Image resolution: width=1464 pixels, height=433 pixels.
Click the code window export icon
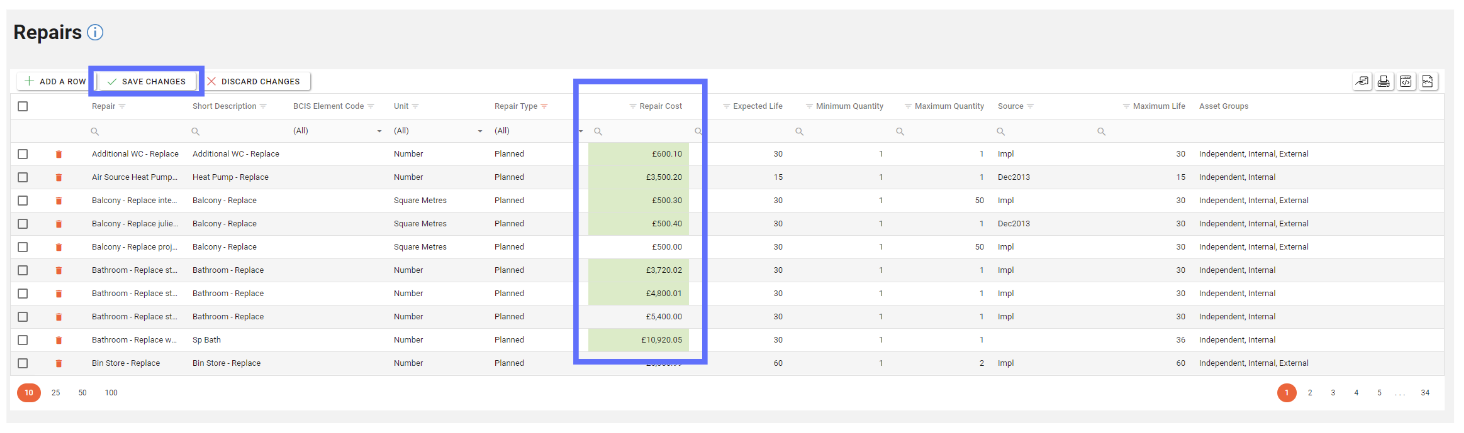[x=1406, y=82]
